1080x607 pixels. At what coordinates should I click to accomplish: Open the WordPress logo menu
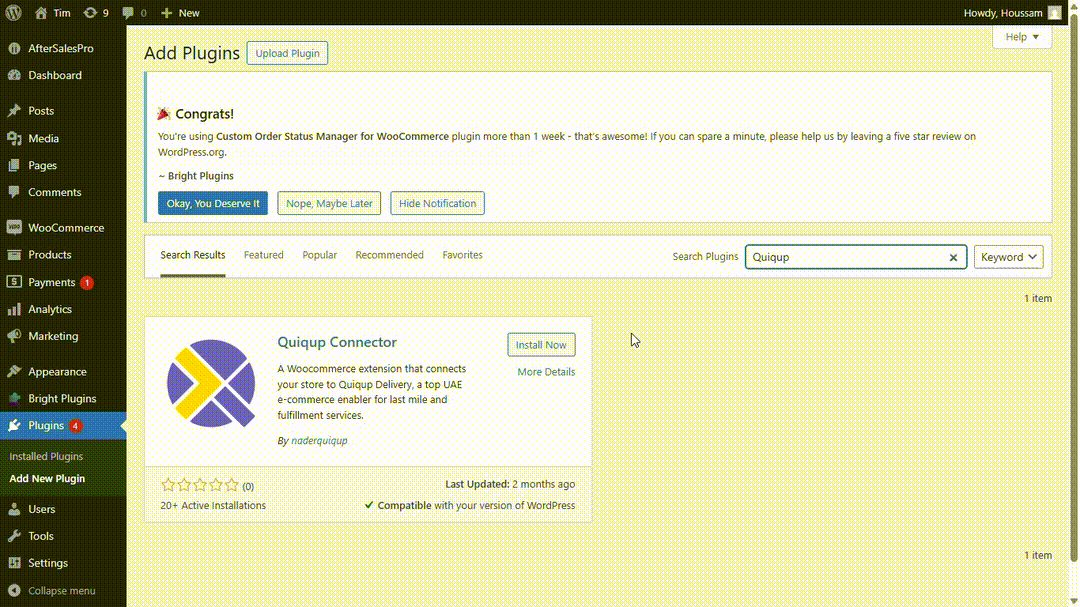14,12
